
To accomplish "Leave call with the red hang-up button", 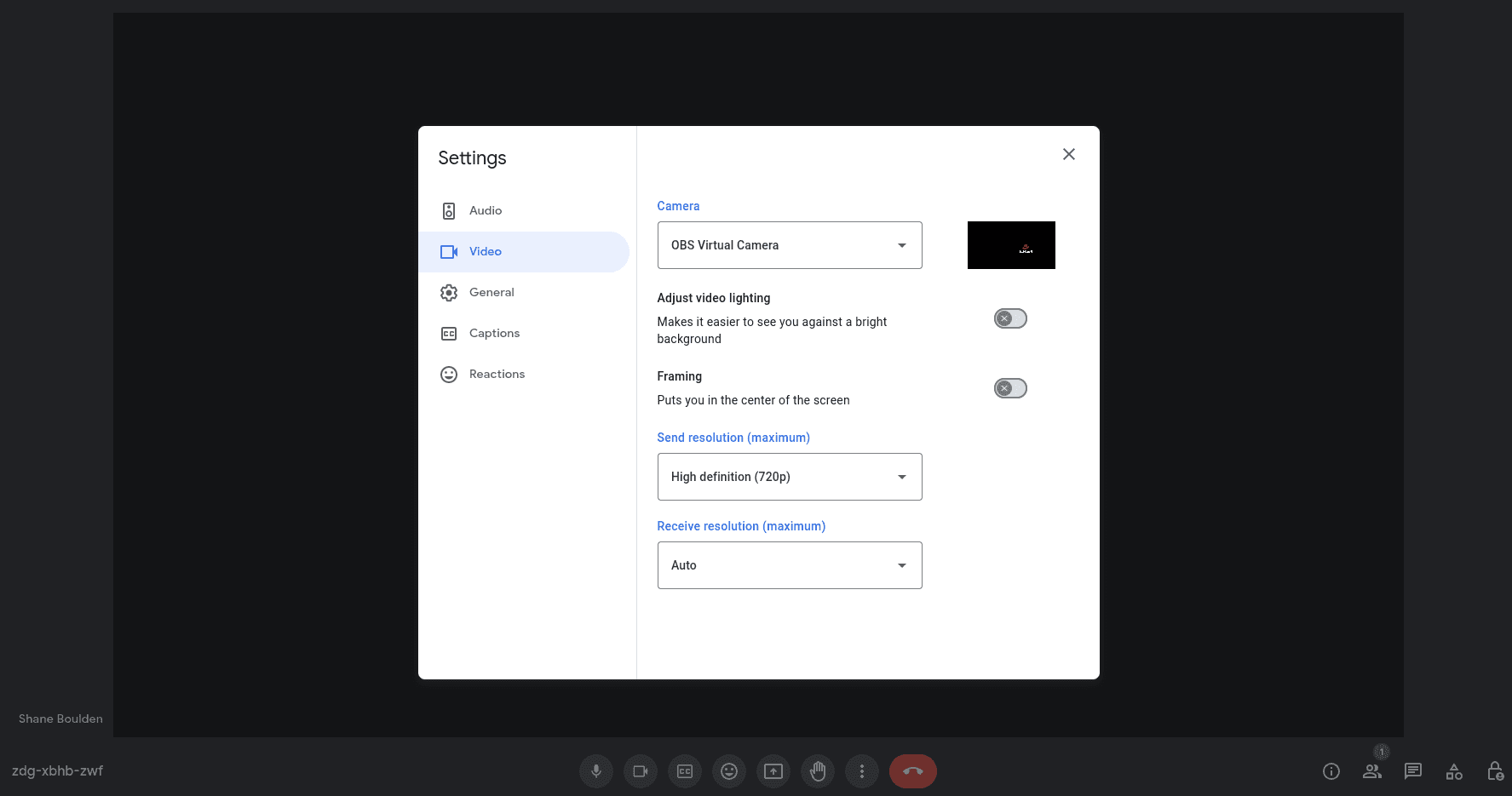I will pyautogui.click(x=913, y=771).
